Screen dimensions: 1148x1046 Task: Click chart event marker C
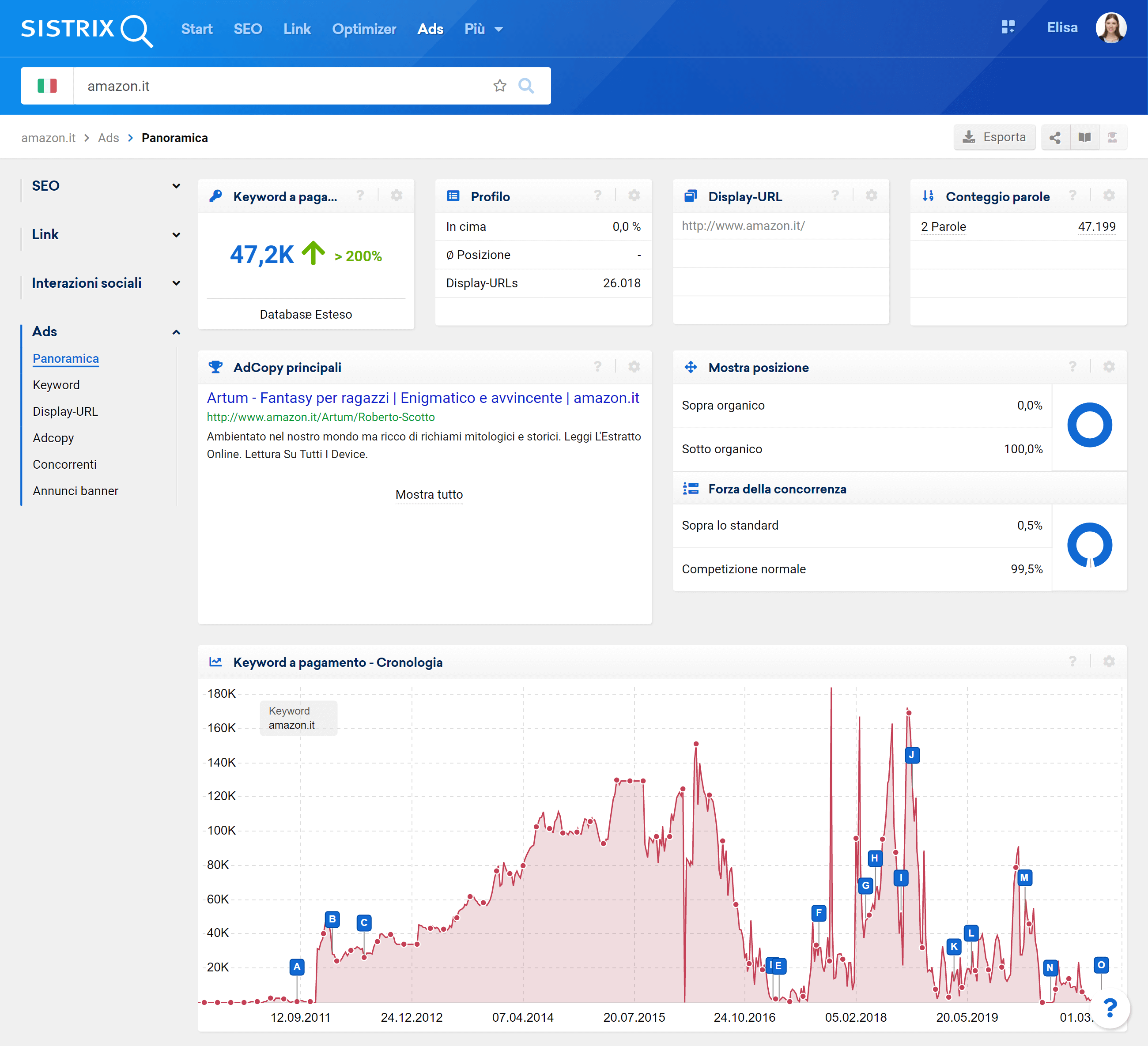tap(364, 922)
